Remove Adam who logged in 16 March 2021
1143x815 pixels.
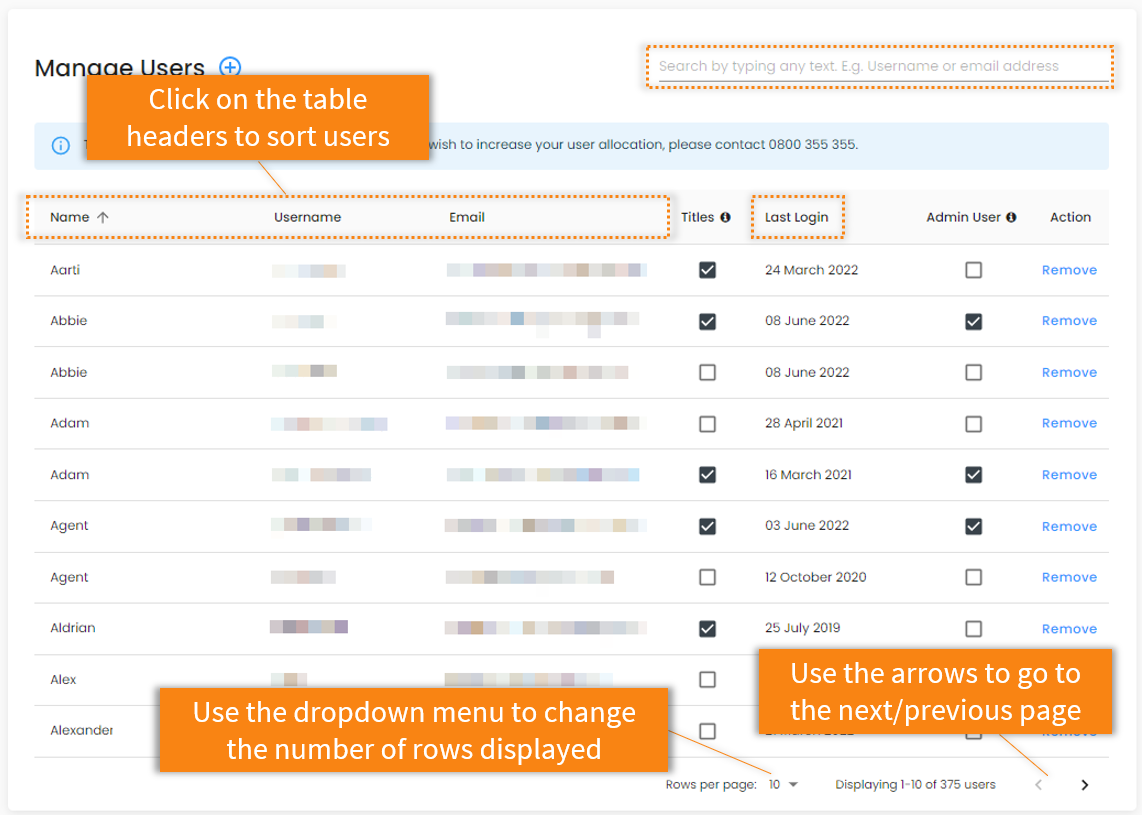1069,475
